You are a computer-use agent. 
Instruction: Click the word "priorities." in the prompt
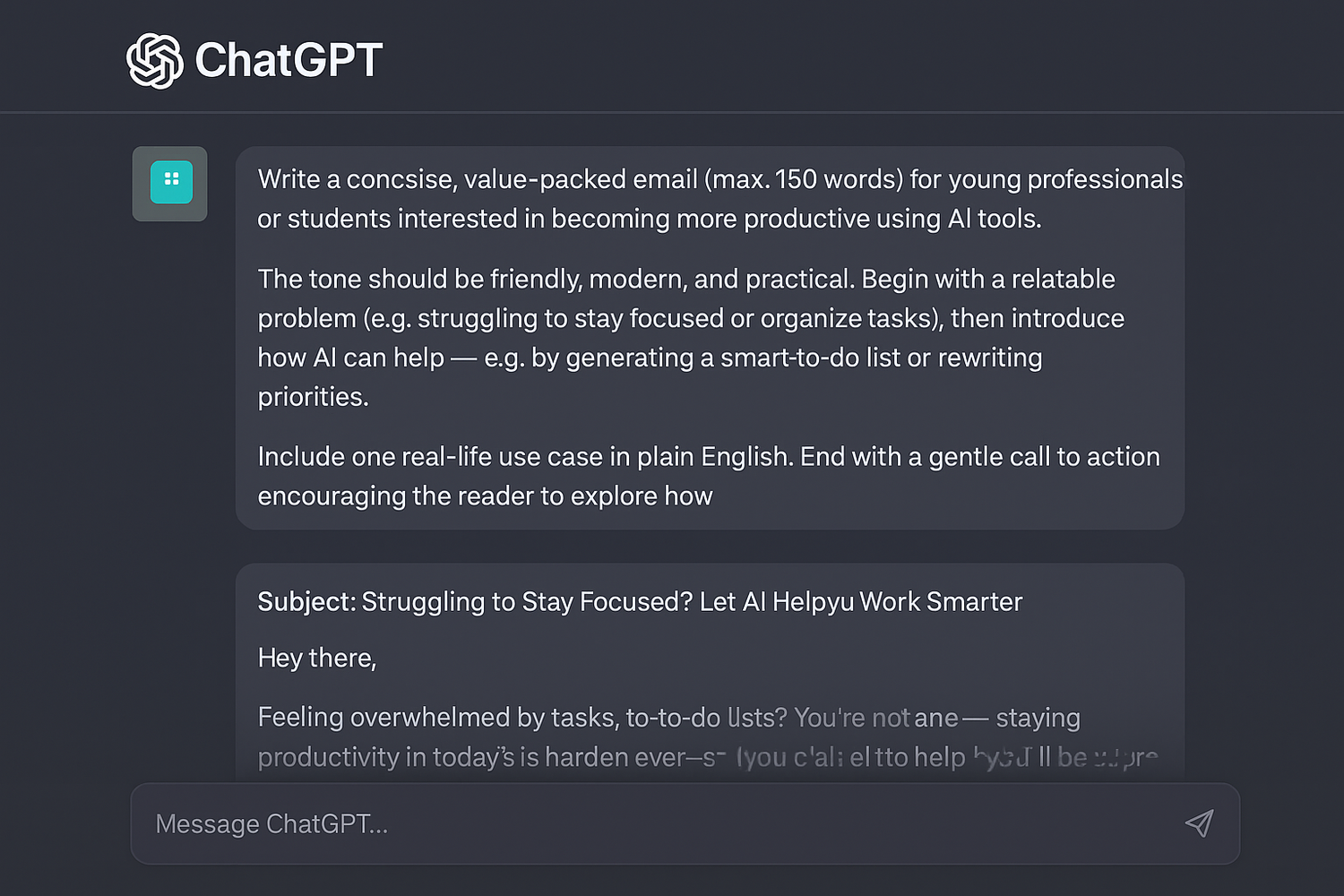coord(314,397)
